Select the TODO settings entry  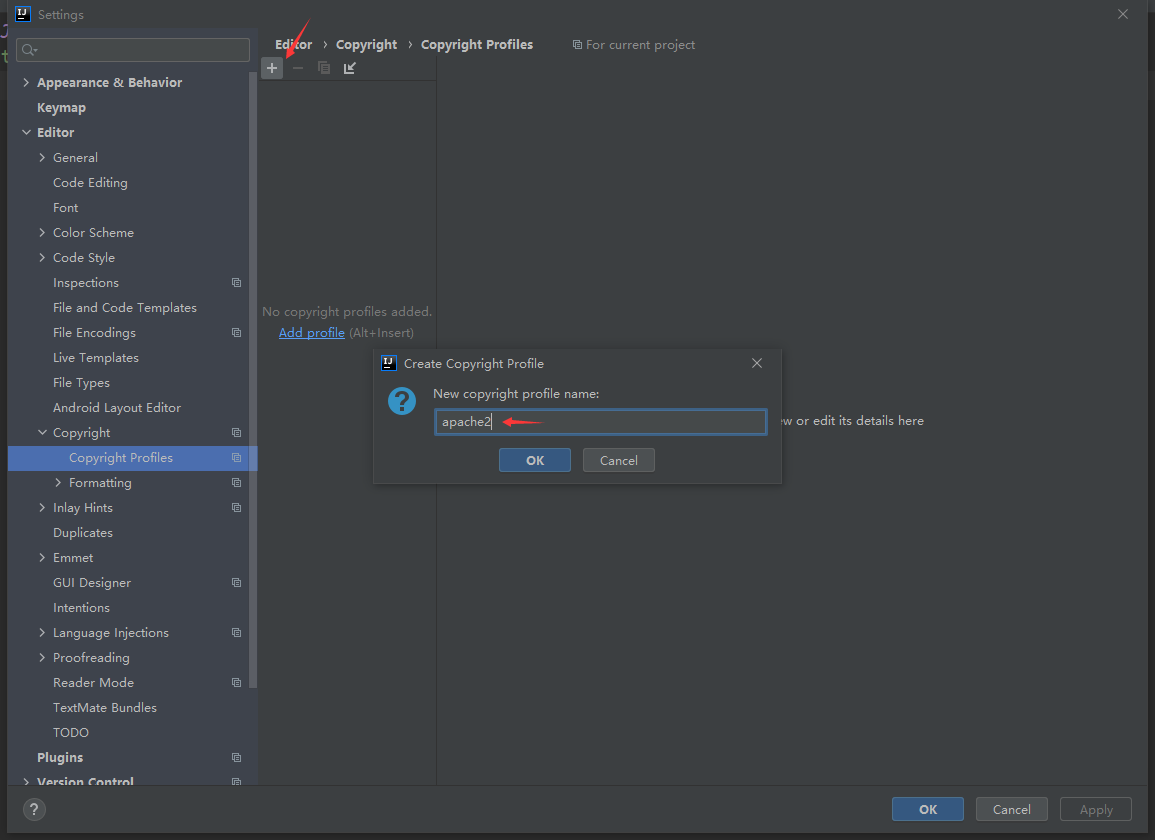pos(71,732)
